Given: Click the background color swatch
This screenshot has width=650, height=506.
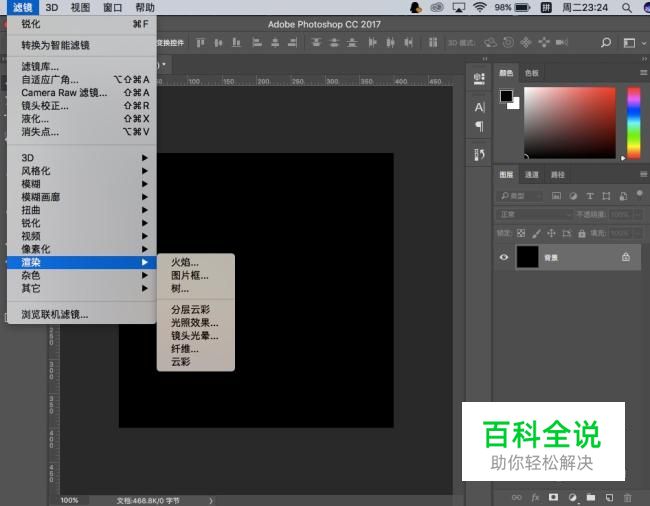Looking at the screenshot, I should (515, 105).
